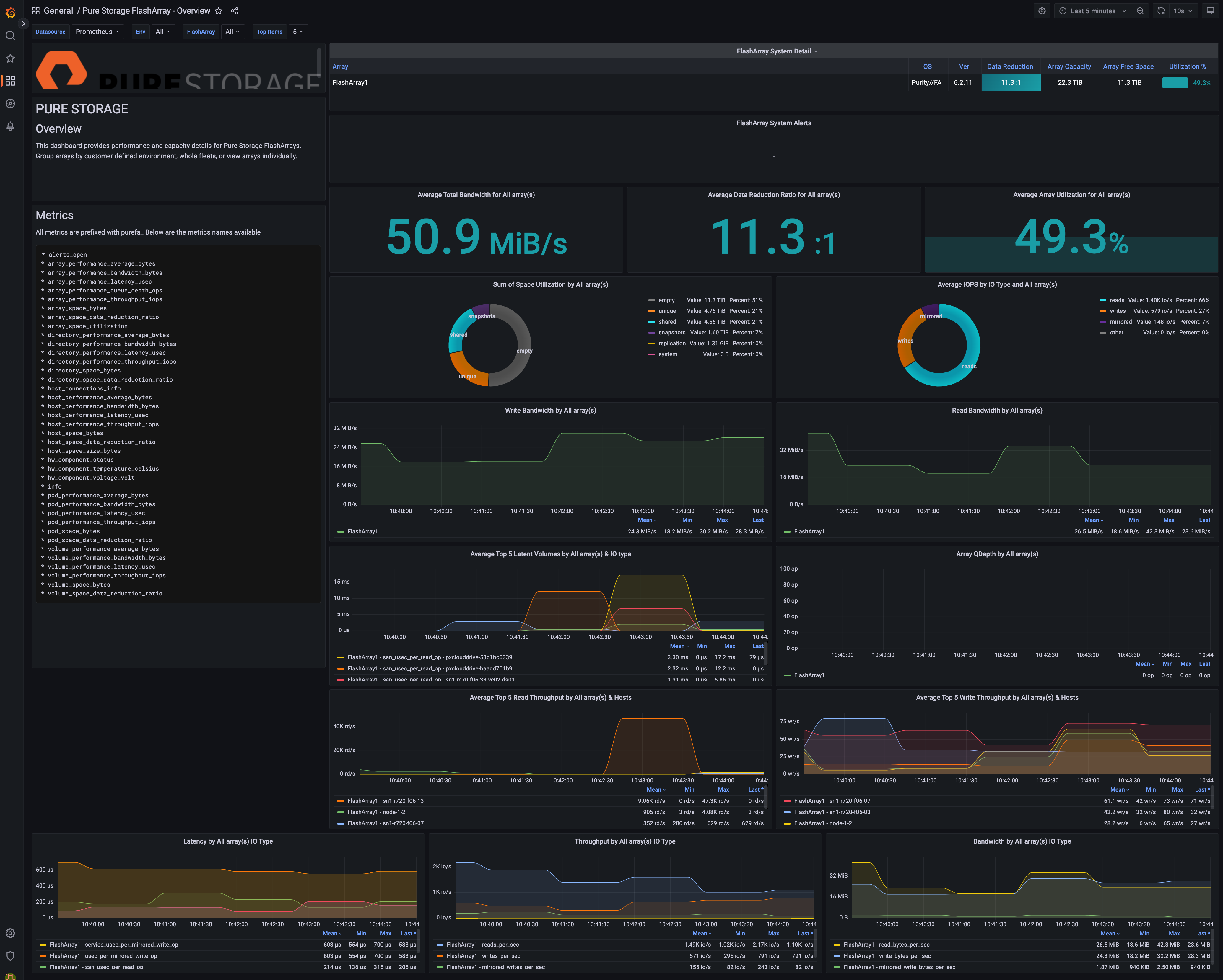This screenshot has height=980, width=1223.
Task: Toggle the writes_per_sec series in Throughput legend
Action: click(483, 956)
